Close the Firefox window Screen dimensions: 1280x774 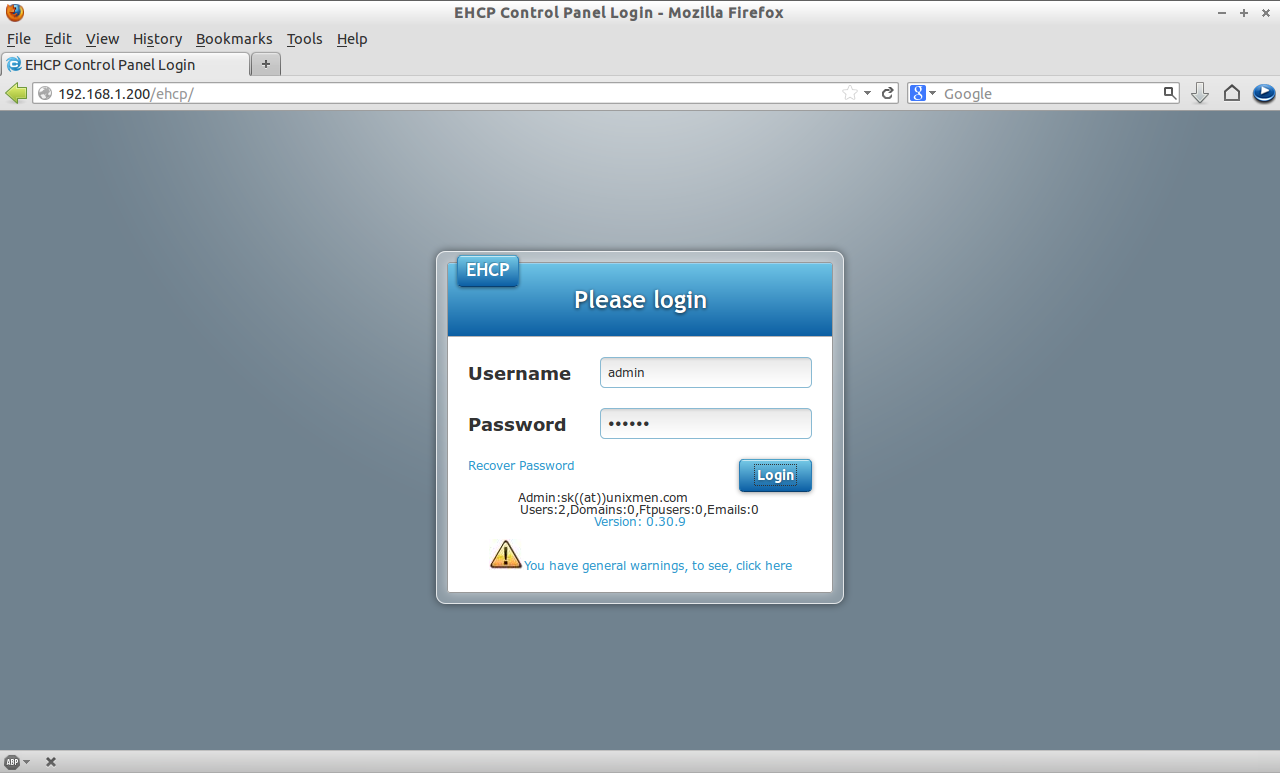pos(1265,13)
